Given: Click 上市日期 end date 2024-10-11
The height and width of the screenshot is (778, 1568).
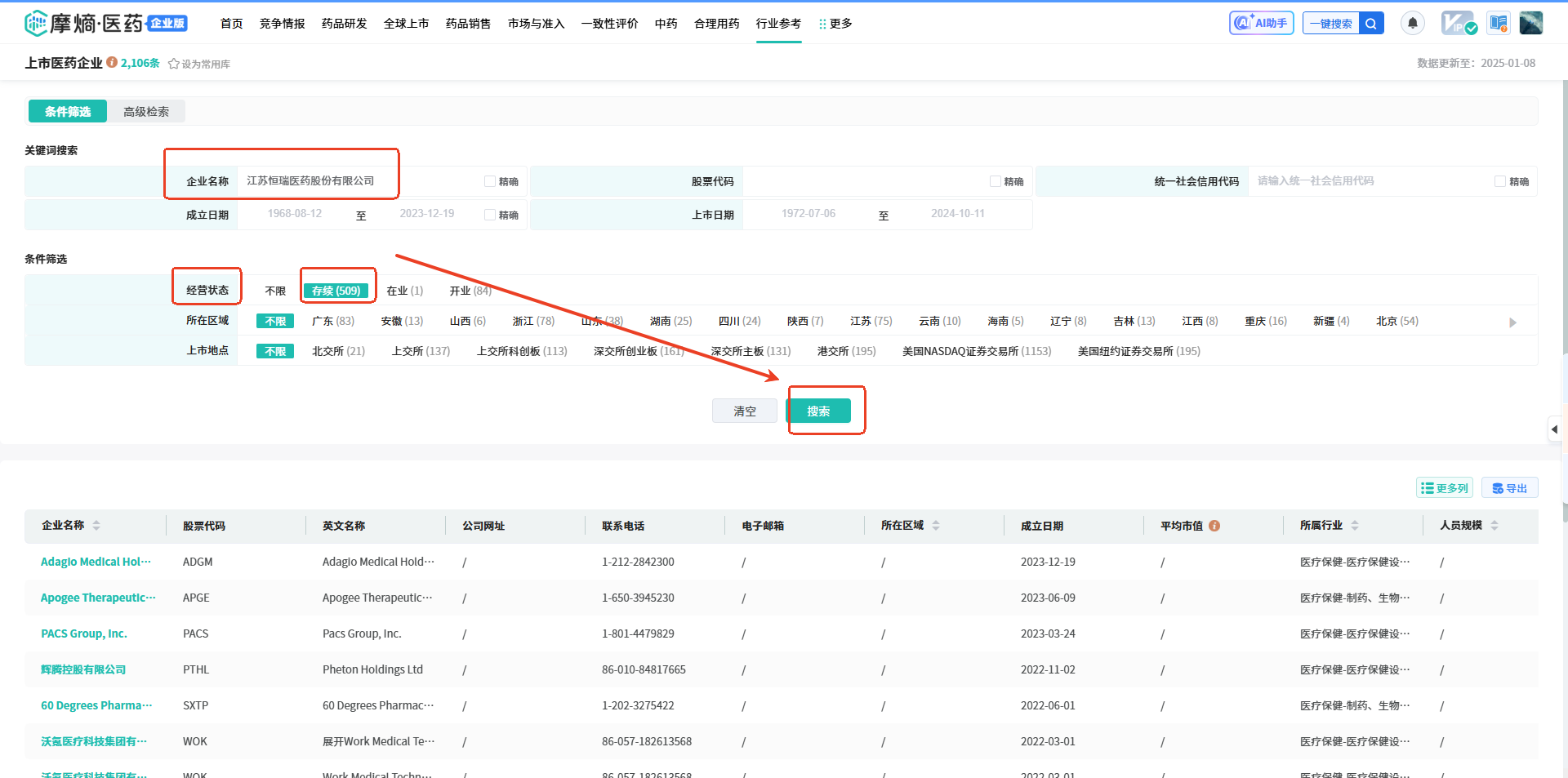Looking at the screenshot, I should (958, 214).
